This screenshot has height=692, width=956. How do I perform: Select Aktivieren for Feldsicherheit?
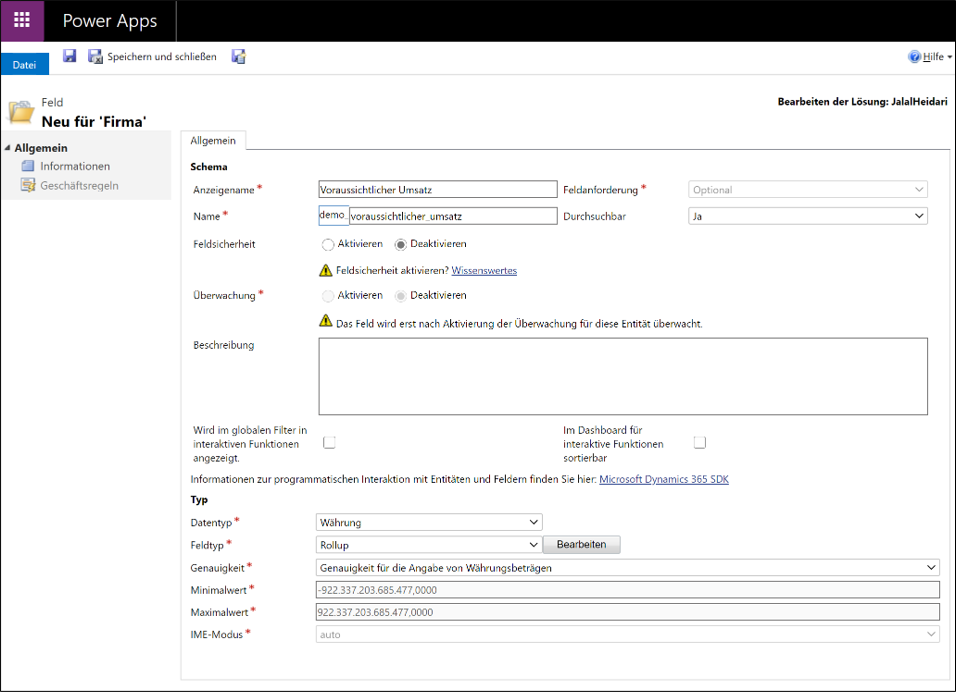pyautogui.click(x=328, y=244)
